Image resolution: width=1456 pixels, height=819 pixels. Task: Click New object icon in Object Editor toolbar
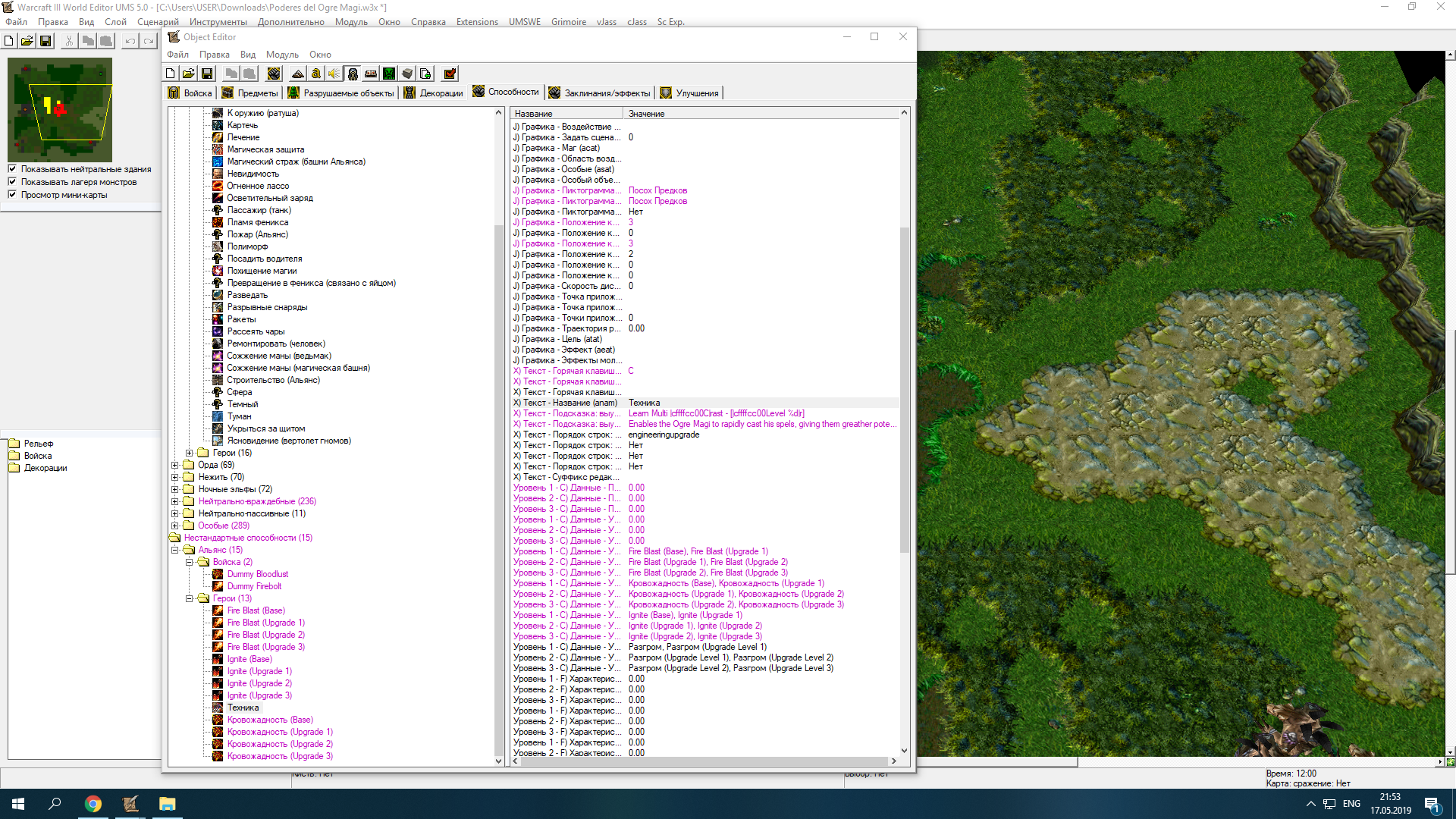[171, 74]
